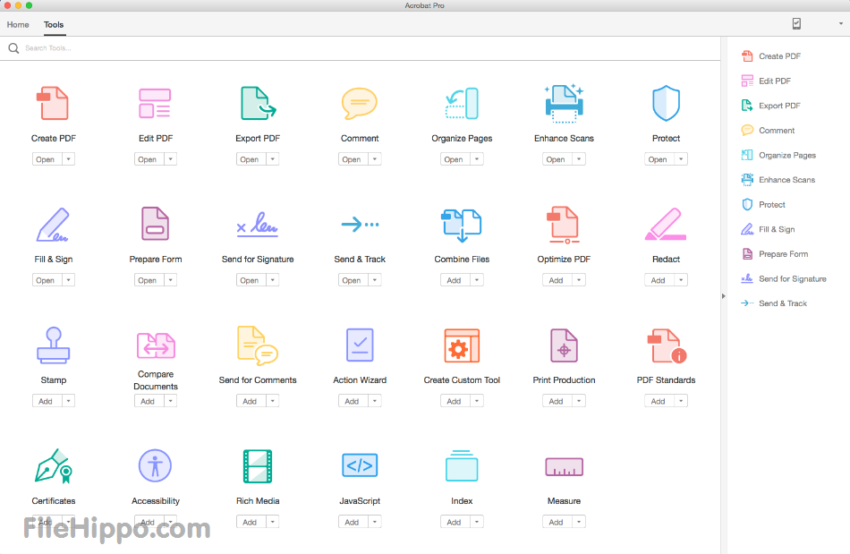Viewport: 850px width, 554px height.
Task: Select the JavaScript code icon
Action: coord(359,465)
